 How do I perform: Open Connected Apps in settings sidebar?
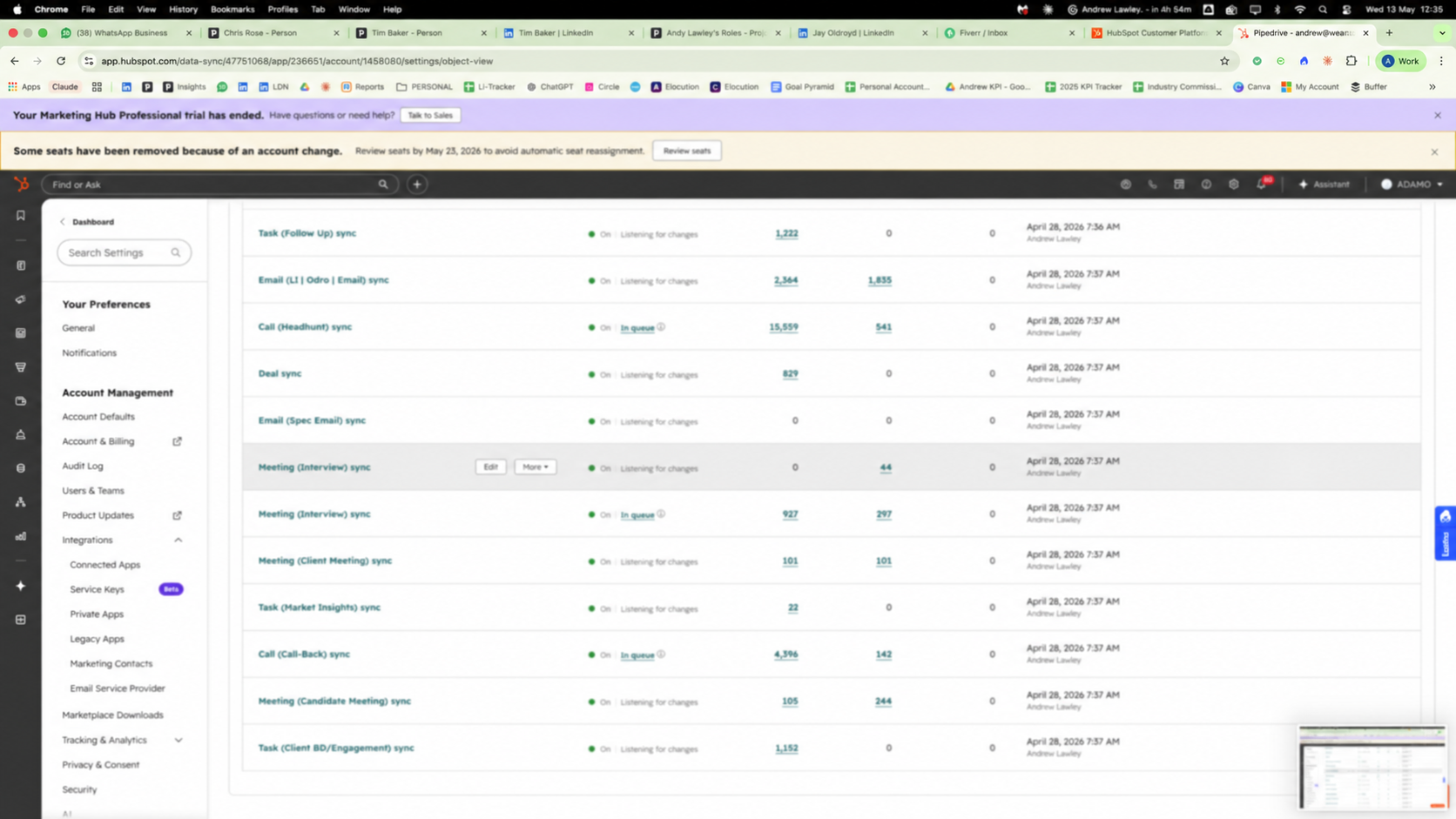(104, 565)
